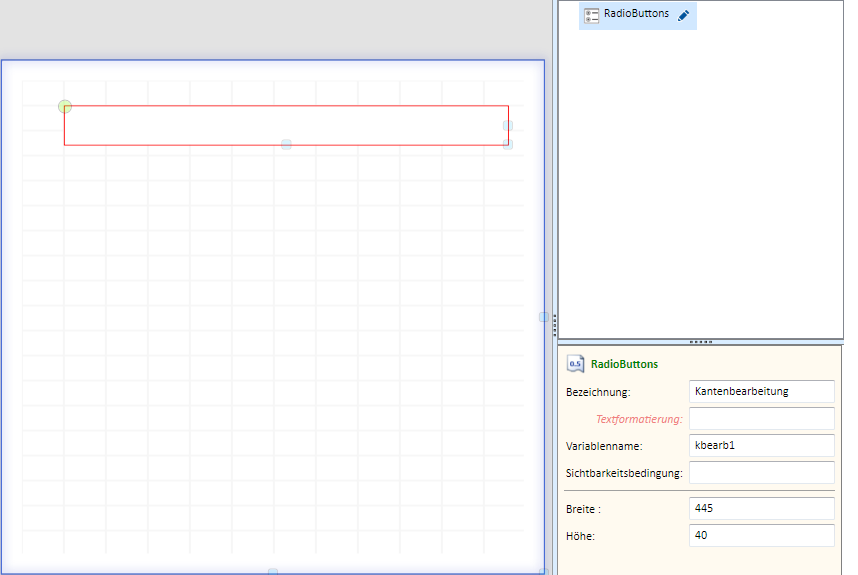This screenshot has width=858, height=575.
Task: Click the canvas bottom-right corner handle
Action: pos(543,572)
